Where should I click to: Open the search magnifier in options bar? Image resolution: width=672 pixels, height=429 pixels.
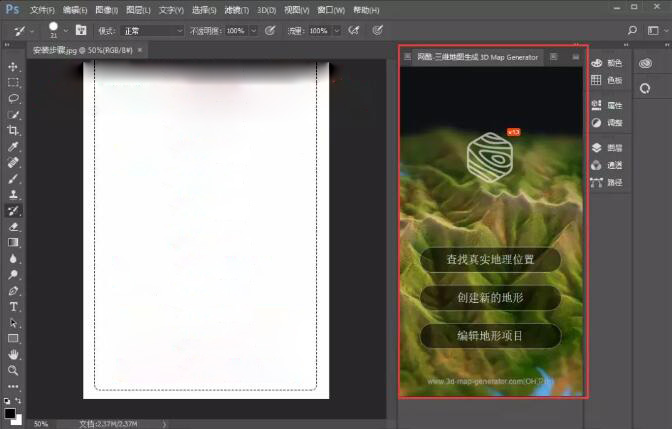(x=632, y=30)
